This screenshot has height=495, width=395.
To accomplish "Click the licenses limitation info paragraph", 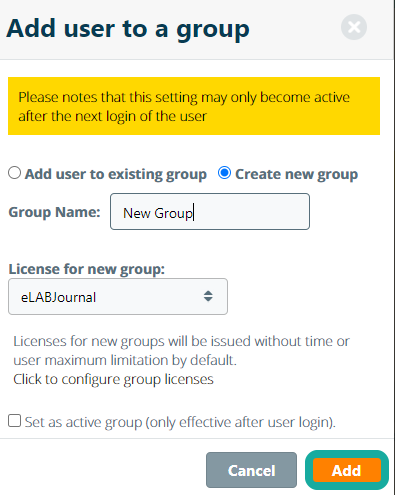I will pos(181,351).
